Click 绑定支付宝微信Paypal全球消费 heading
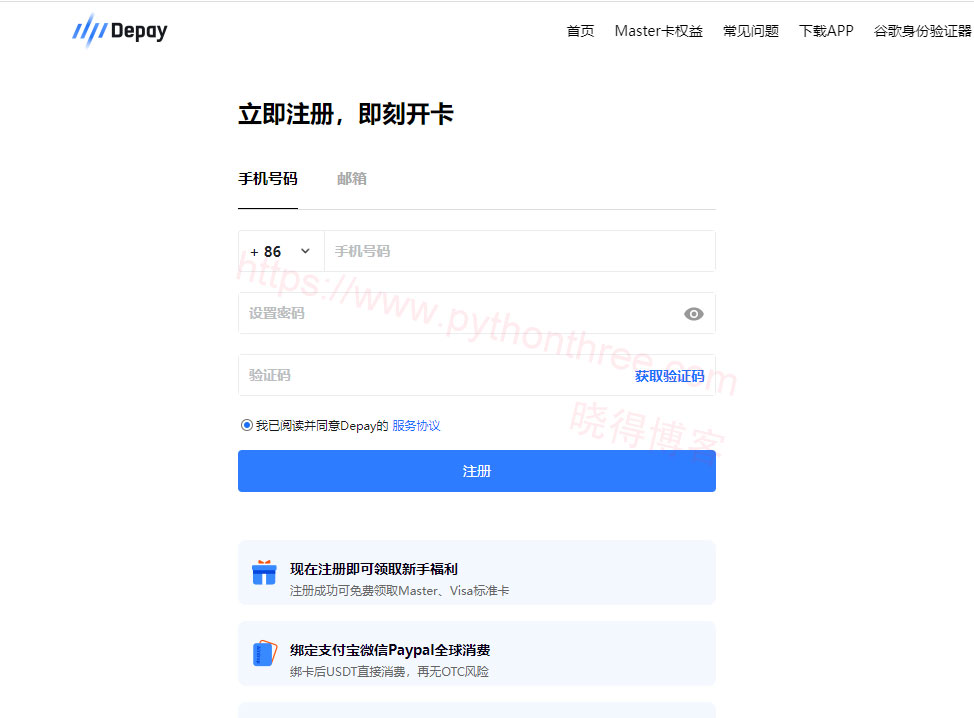 [x=390, y=650]
